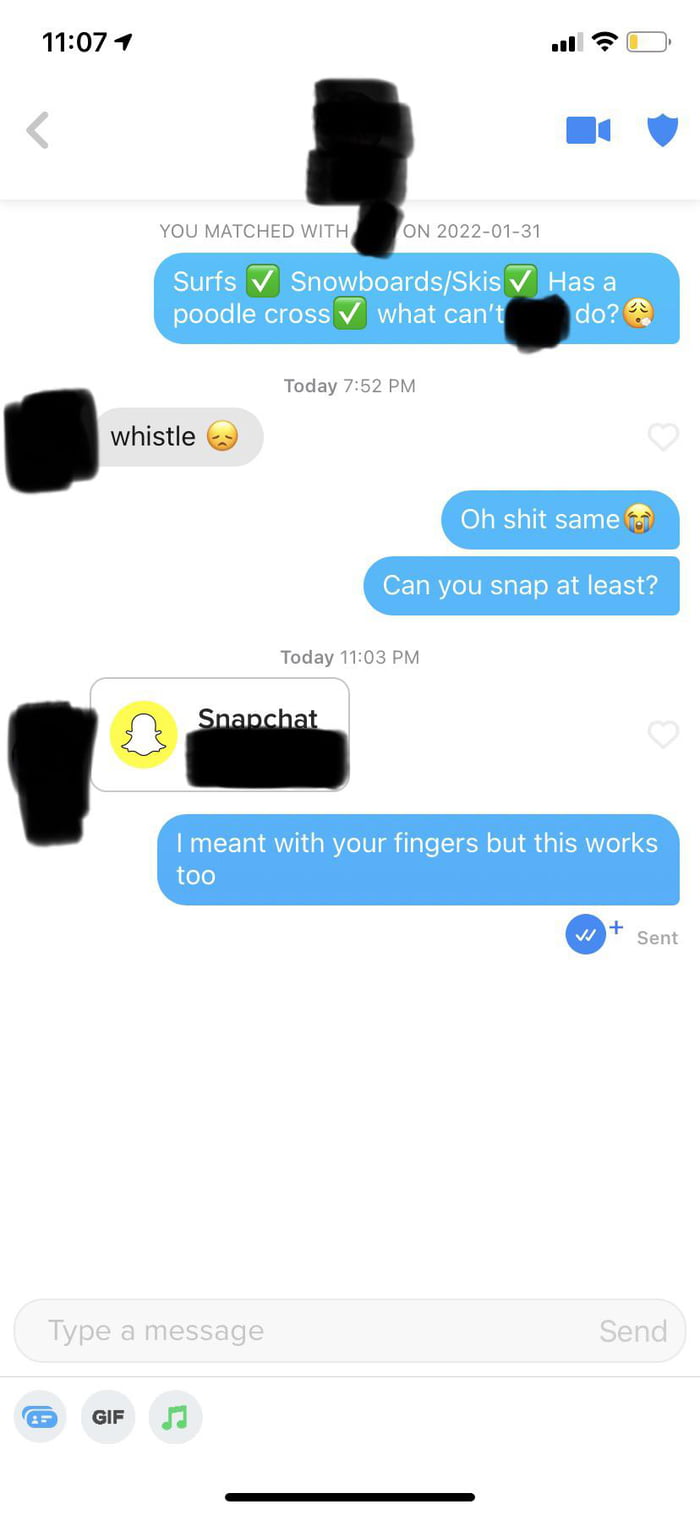Tap the blue double-check read receipt icon
The width and height of the screenshot is (700, 1515).
(586, 935)
